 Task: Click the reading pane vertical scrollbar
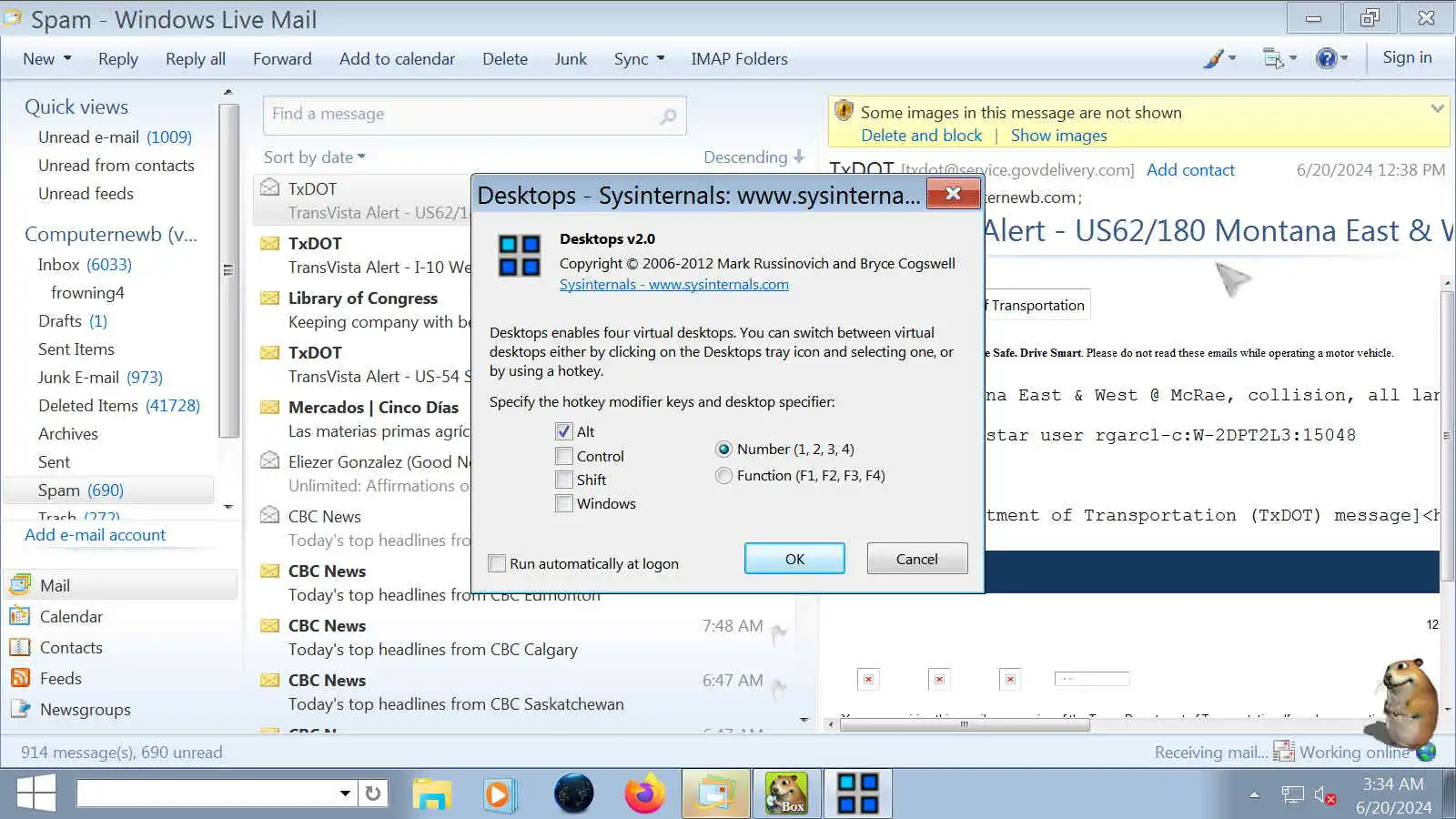click(x=1448, y=434)
